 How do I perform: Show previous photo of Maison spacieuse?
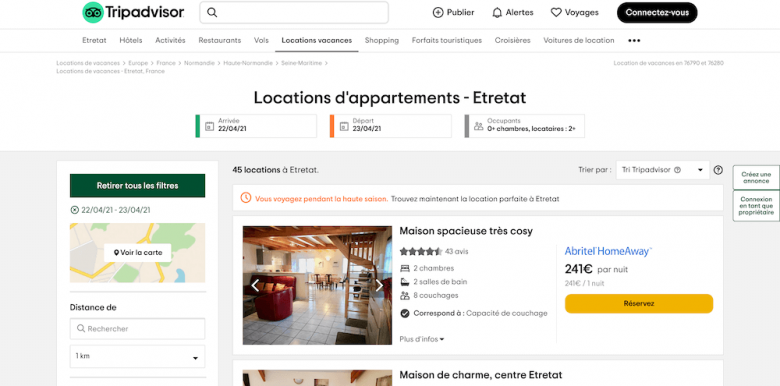pyautogui.click(x=255, y=286)
